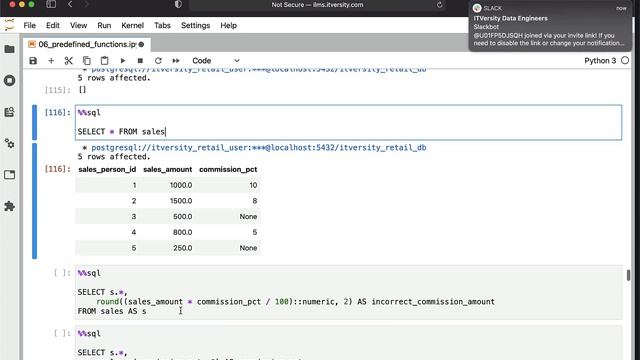Image resolution: width=640 pixels, height=360 pixels.
Task: Open the Settings menu
Action: click(195, 25)
